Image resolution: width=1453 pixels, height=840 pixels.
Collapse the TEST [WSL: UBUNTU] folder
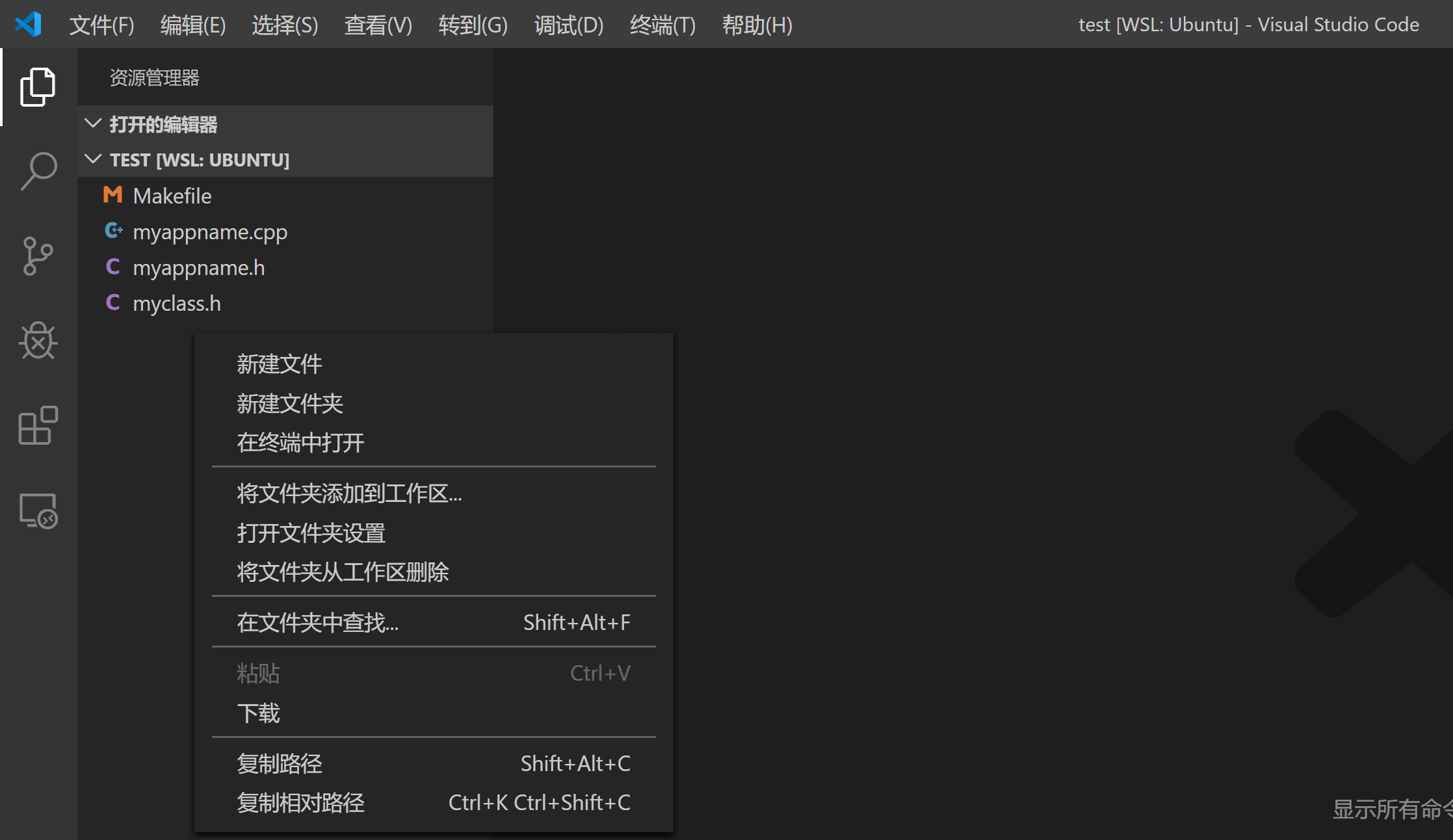93,159
